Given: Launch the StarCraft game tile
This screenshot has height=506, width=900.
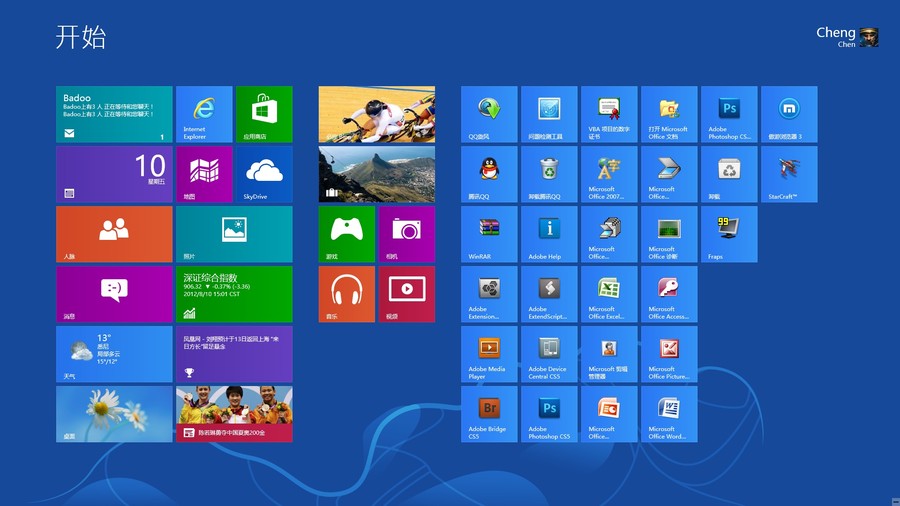Looking at the screenshot, I should point(789,174).
